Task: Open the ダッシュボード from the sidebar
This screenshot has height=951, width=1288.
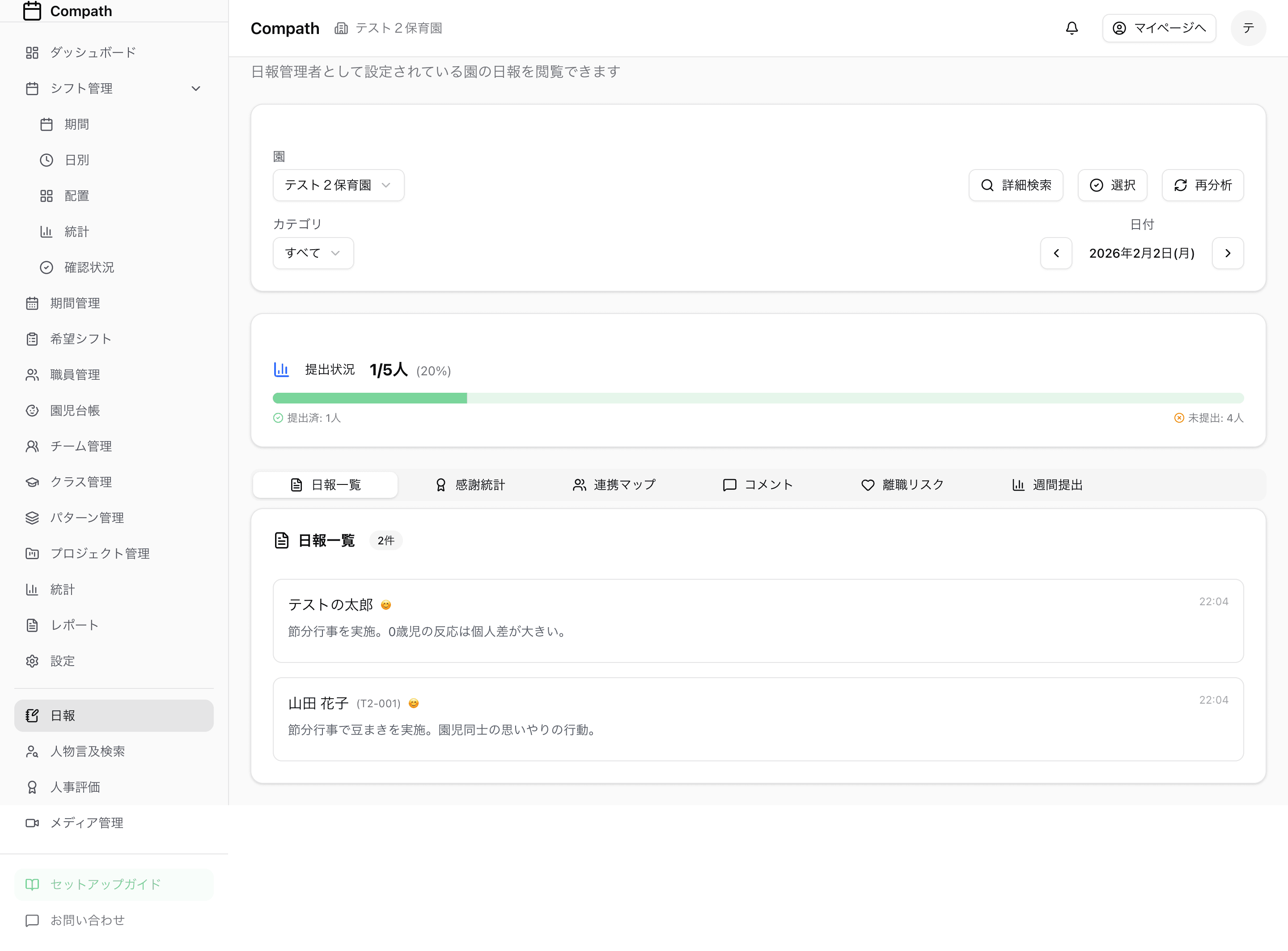Action: (x=92, y=52)
